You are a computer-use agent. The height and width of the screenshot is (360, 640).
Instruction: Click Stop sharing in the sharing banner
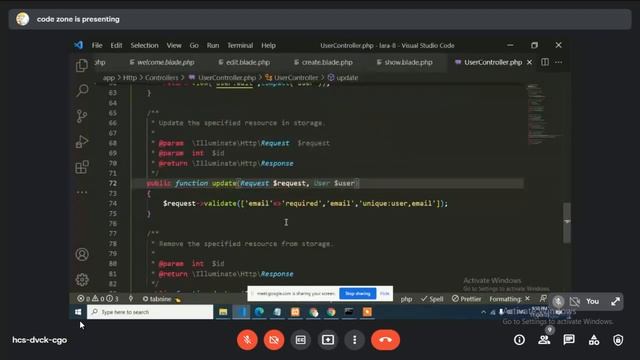point(358,293)
